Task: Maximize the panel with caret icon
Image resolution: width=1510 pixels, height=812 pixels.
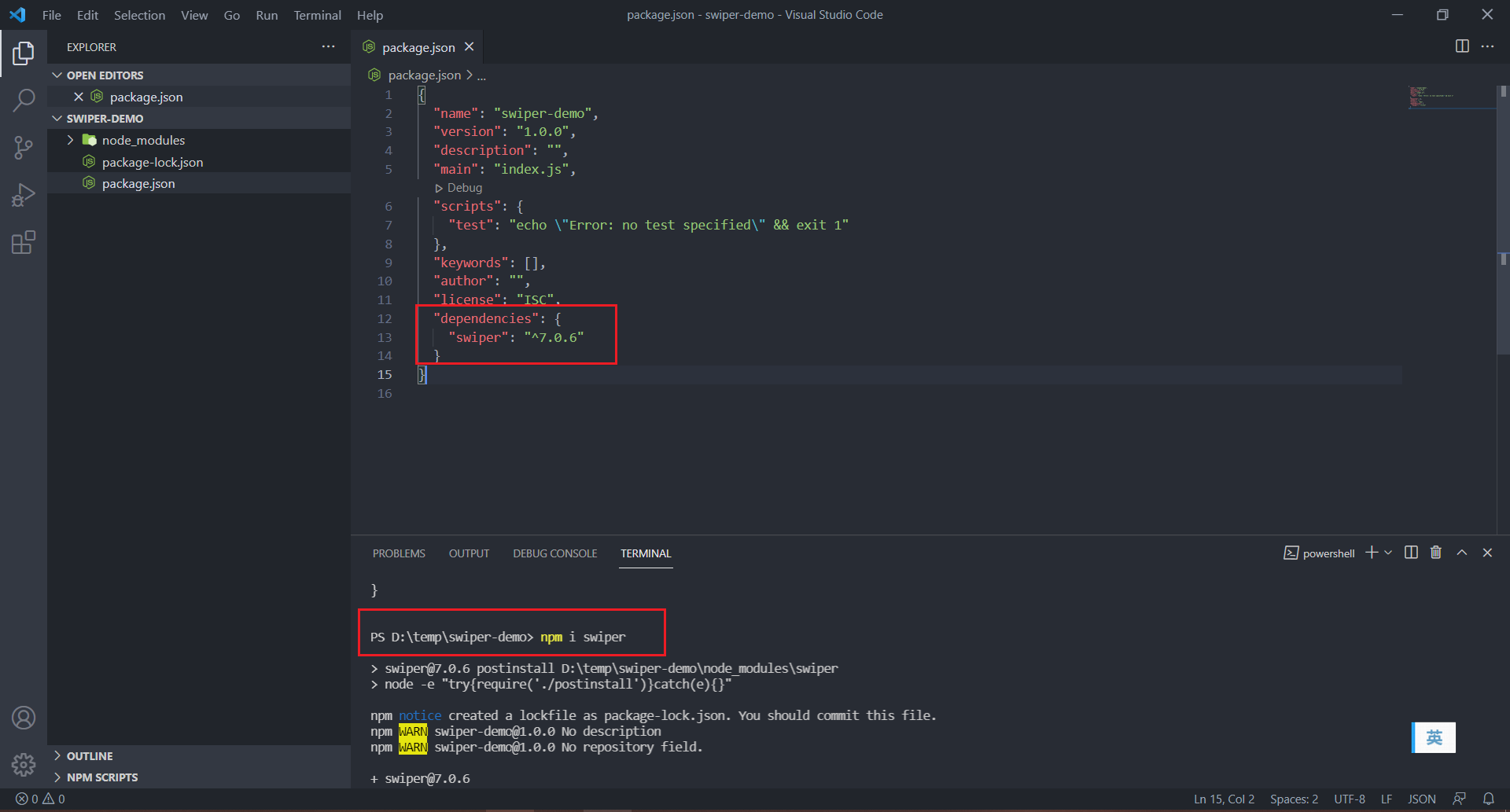Action: (1462, 553)
